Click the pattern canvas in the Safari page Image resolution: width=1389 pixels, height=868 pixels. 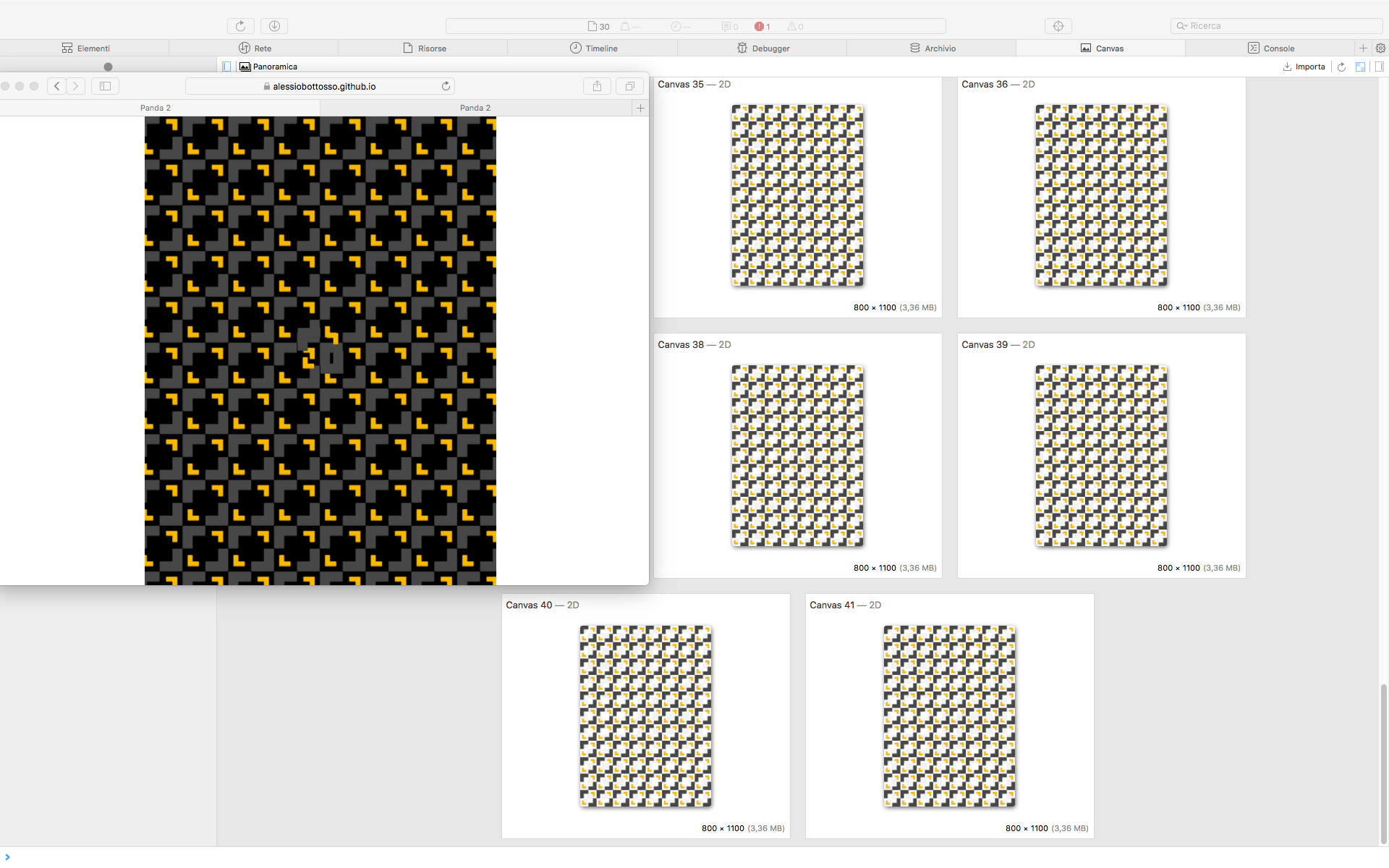click(320, 351)
